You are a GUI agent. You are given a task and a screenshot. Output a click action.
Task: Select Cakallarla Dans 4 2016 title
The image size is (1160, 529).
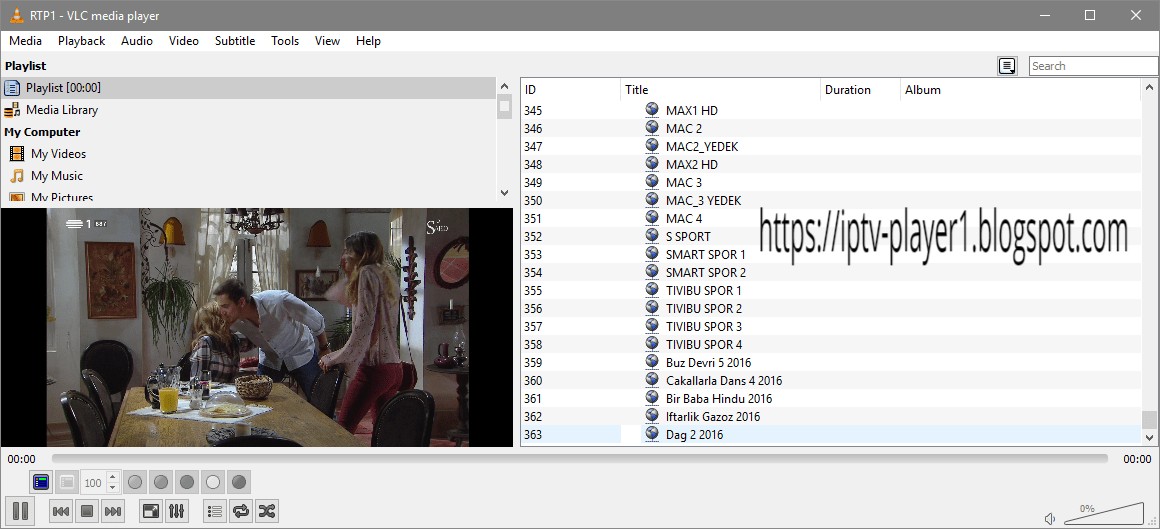[x=724, y=380]
